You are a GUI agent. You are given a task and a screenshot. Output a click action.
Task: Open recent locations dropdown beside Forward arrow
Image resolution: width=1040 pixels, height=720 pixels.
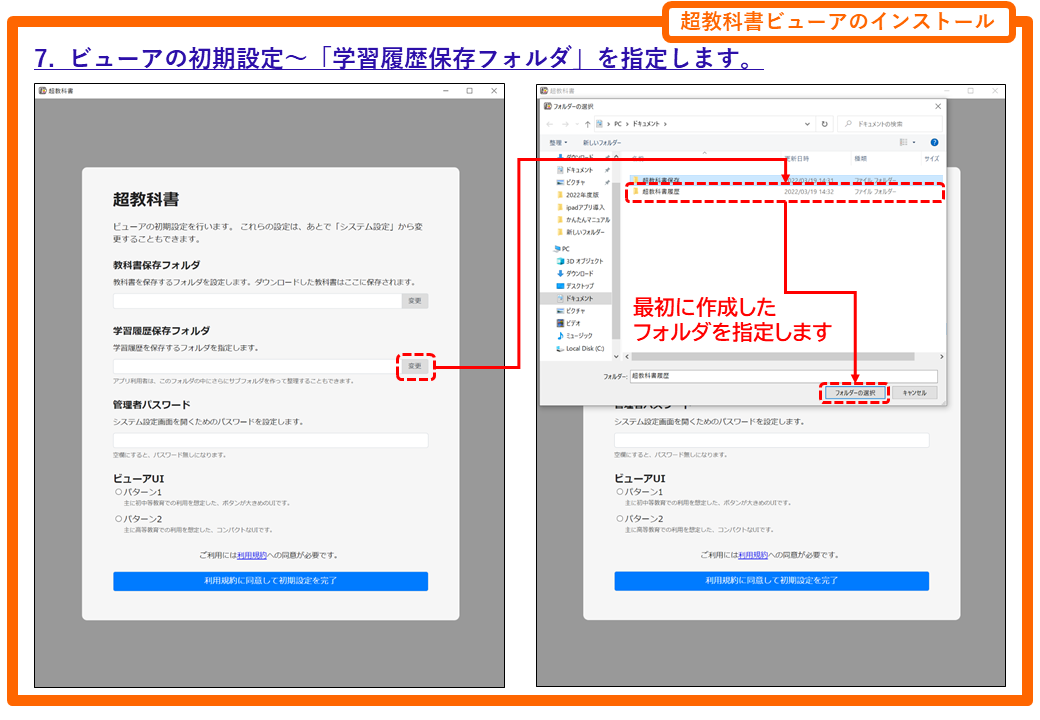point(577,124)
